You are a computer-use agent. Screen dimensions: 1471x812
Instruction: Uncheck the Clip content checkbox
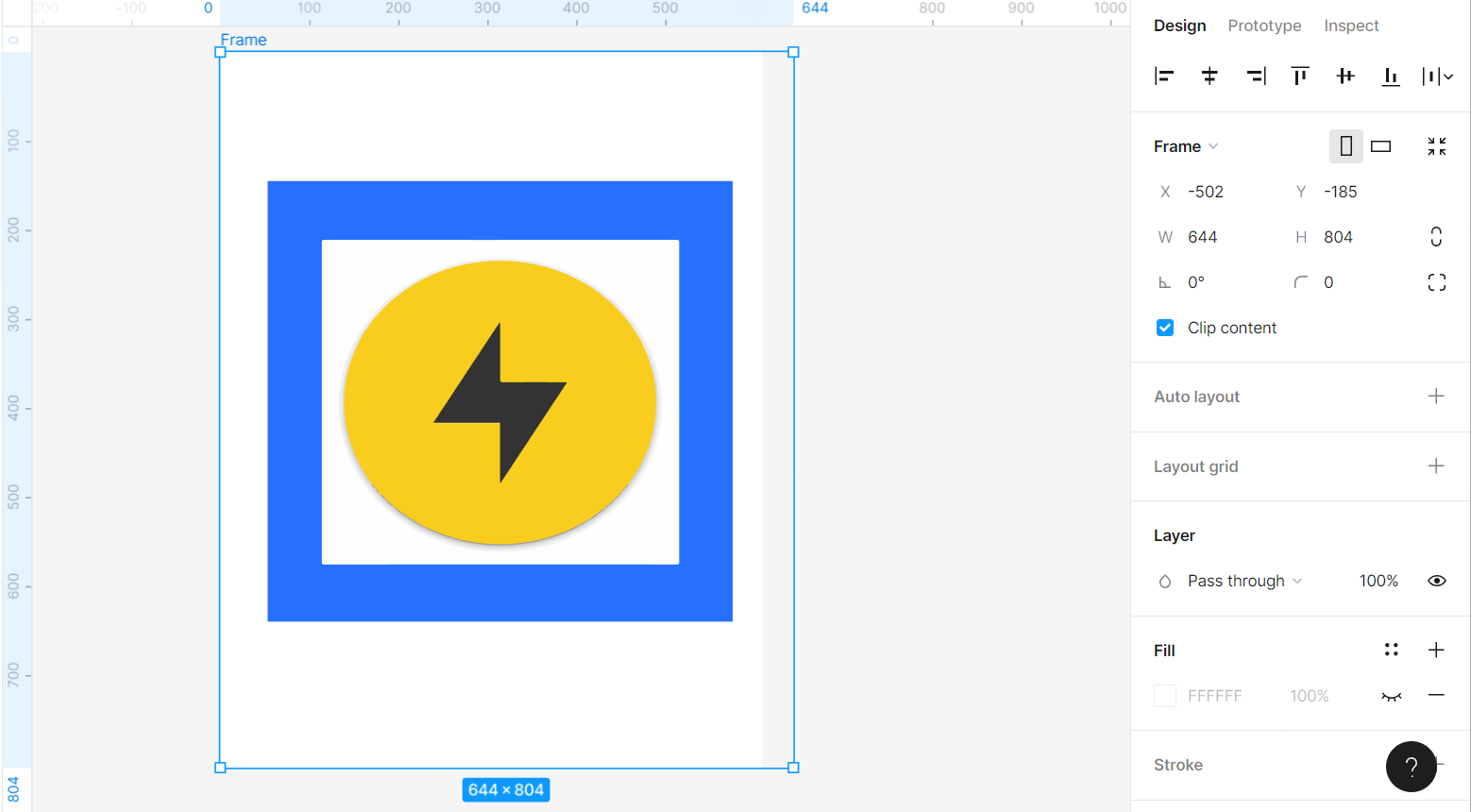[x=1165, y=328]
